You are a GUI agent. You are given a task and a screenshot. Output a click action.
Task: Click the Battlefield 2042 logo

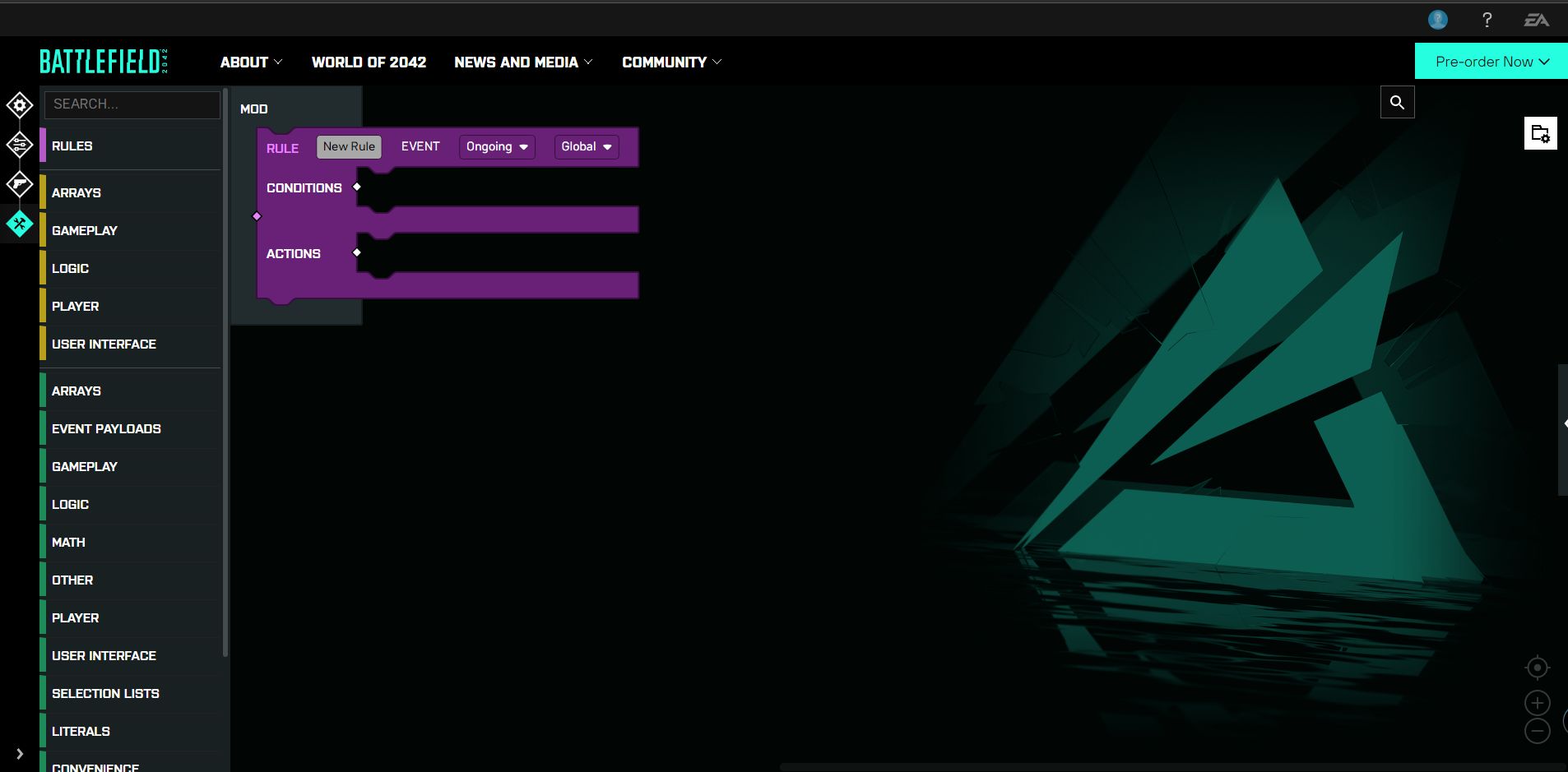coord(104,62)
